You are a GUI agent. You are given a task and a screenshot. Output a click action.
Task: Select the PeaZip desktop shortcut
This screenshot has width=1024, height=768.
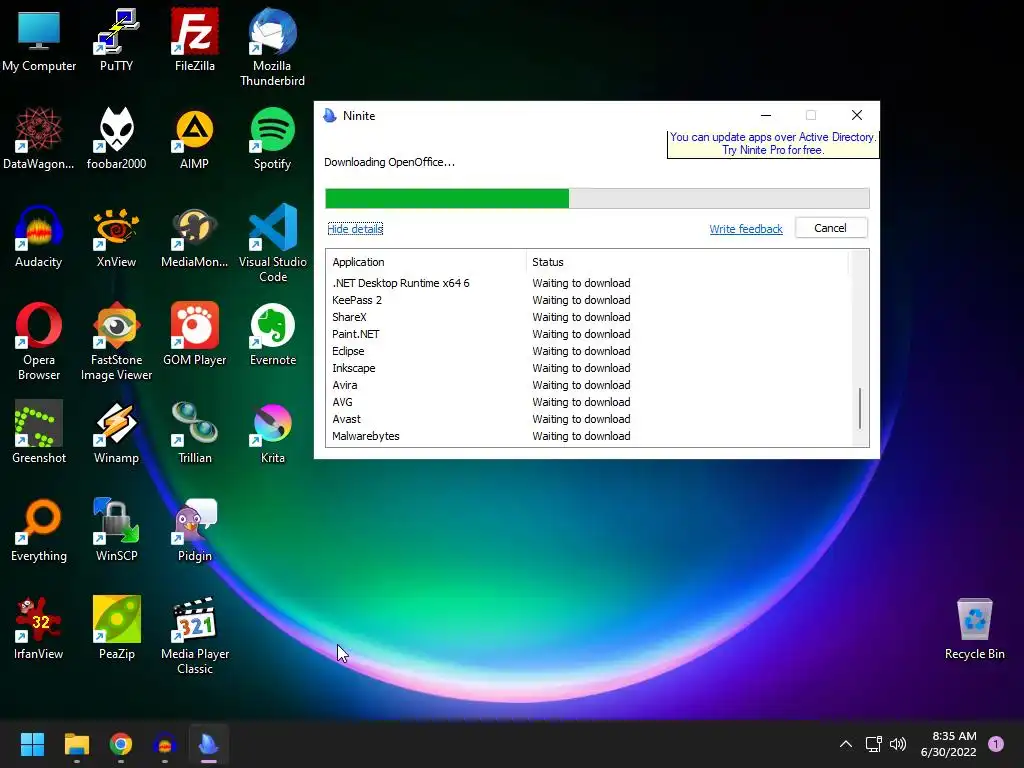pyautogui.click(x=116, y=628)
